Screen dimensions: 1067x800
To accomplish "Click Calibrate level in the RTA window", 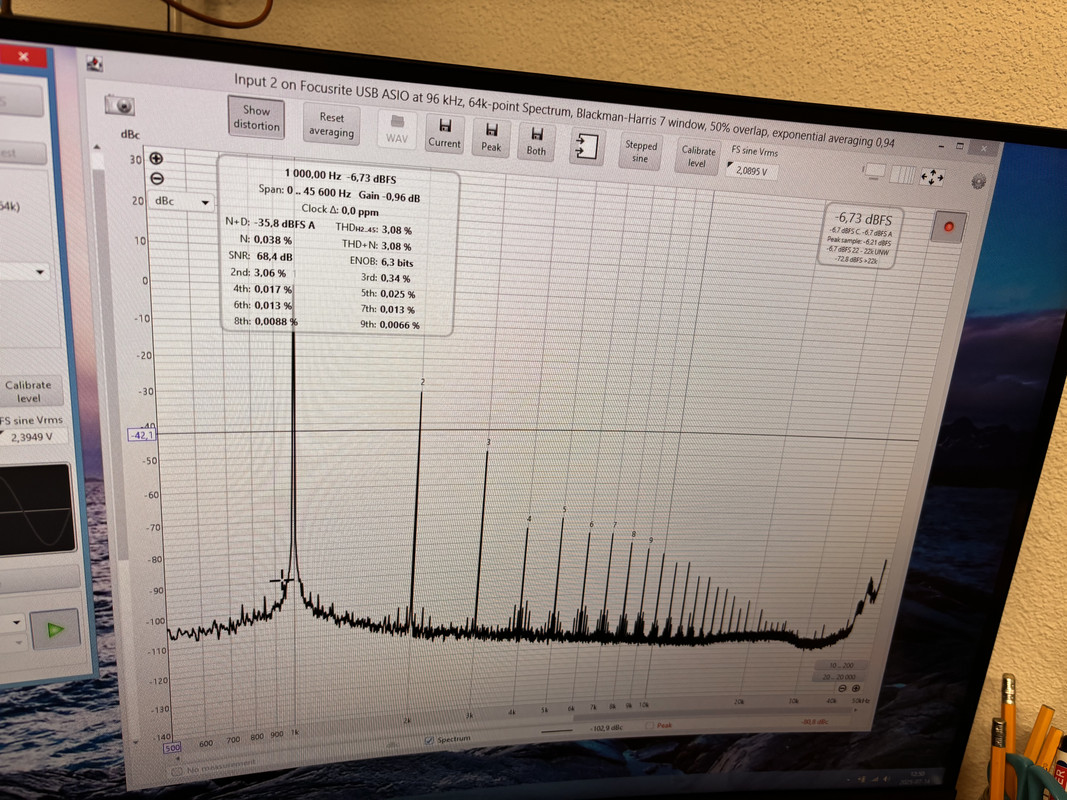I will 697,157.
